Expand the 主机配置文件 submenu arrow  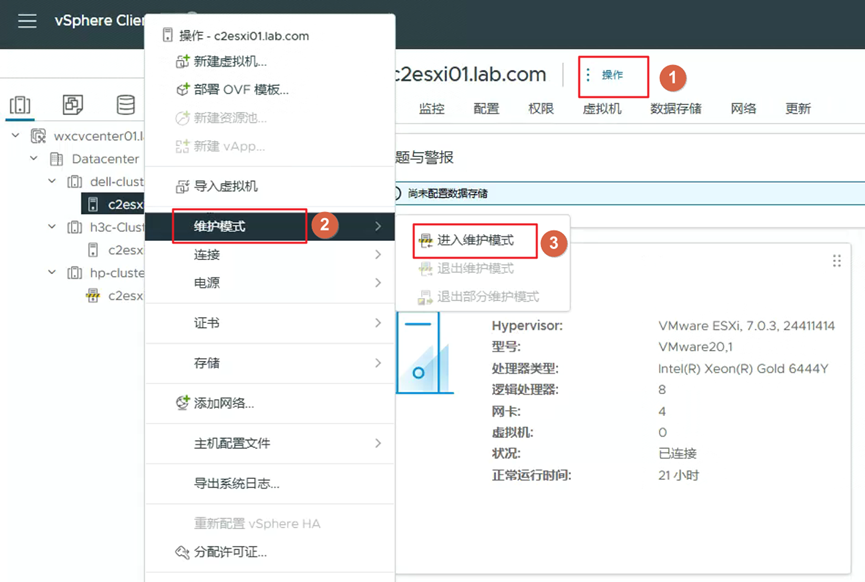tap(378, 443)
